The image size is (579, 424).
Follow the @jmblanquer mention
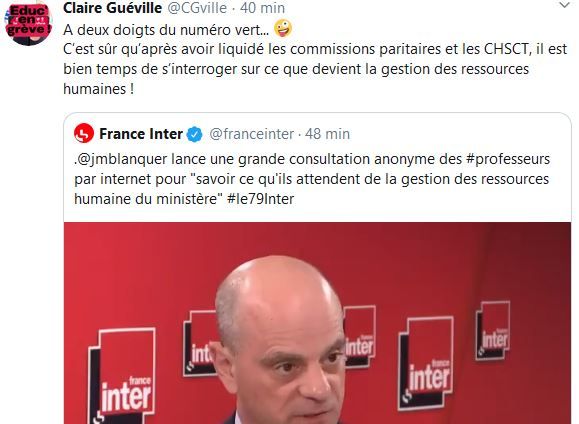click(x=120, y=159)
